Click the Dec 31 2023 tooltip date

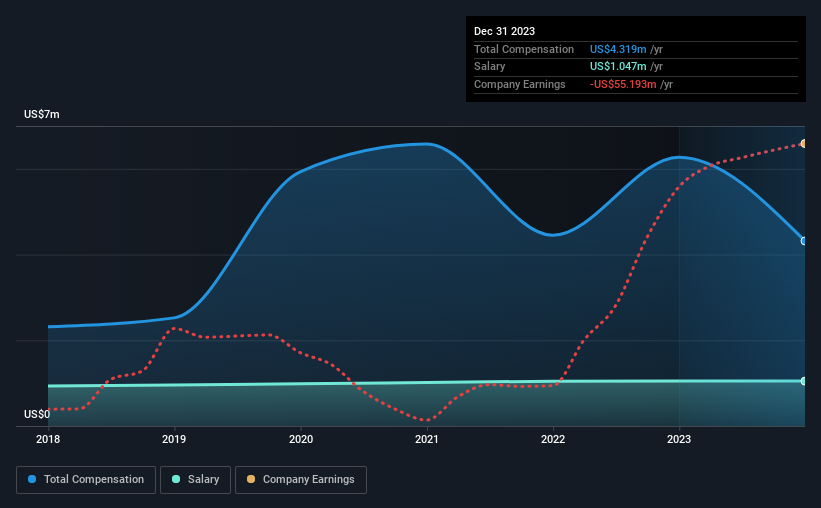(504, 31)
